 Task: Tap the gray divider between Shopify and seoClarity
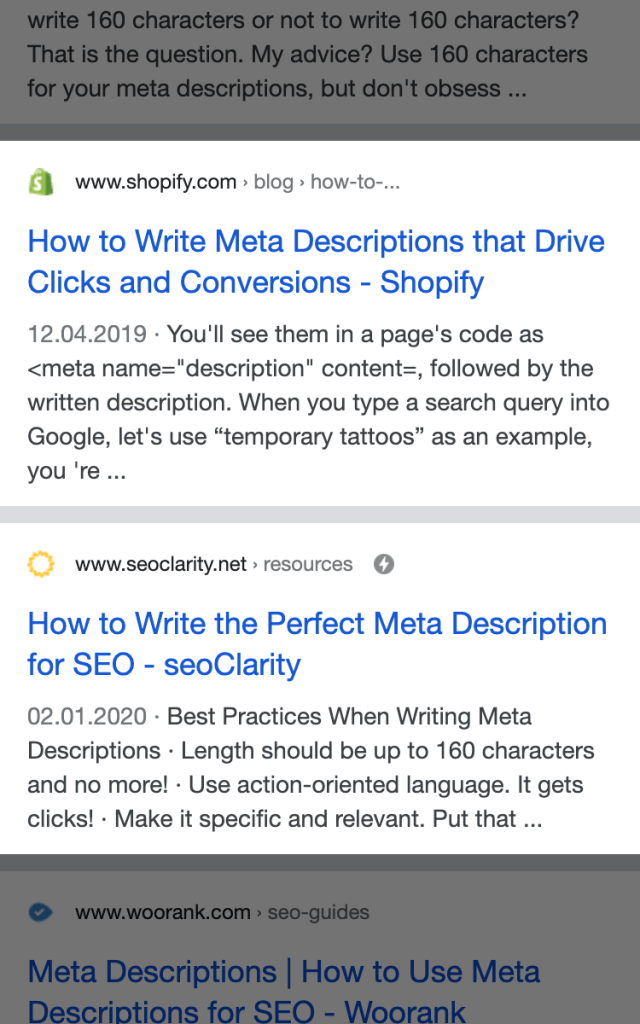[x=320, y=514]
